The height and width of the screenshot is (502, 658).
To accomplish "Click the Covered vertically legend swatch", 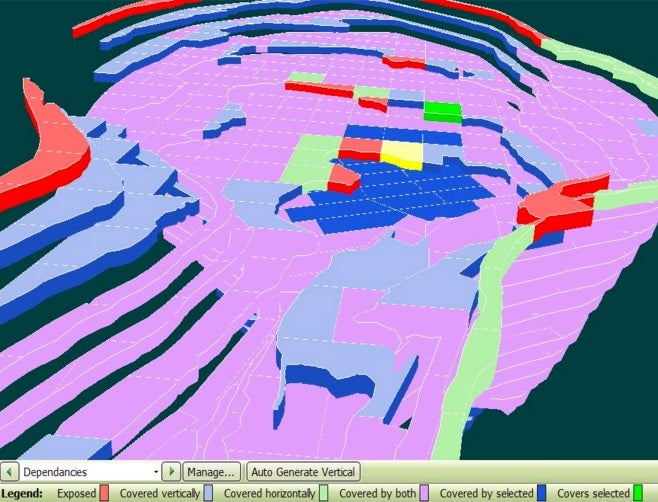I will 208,493.
